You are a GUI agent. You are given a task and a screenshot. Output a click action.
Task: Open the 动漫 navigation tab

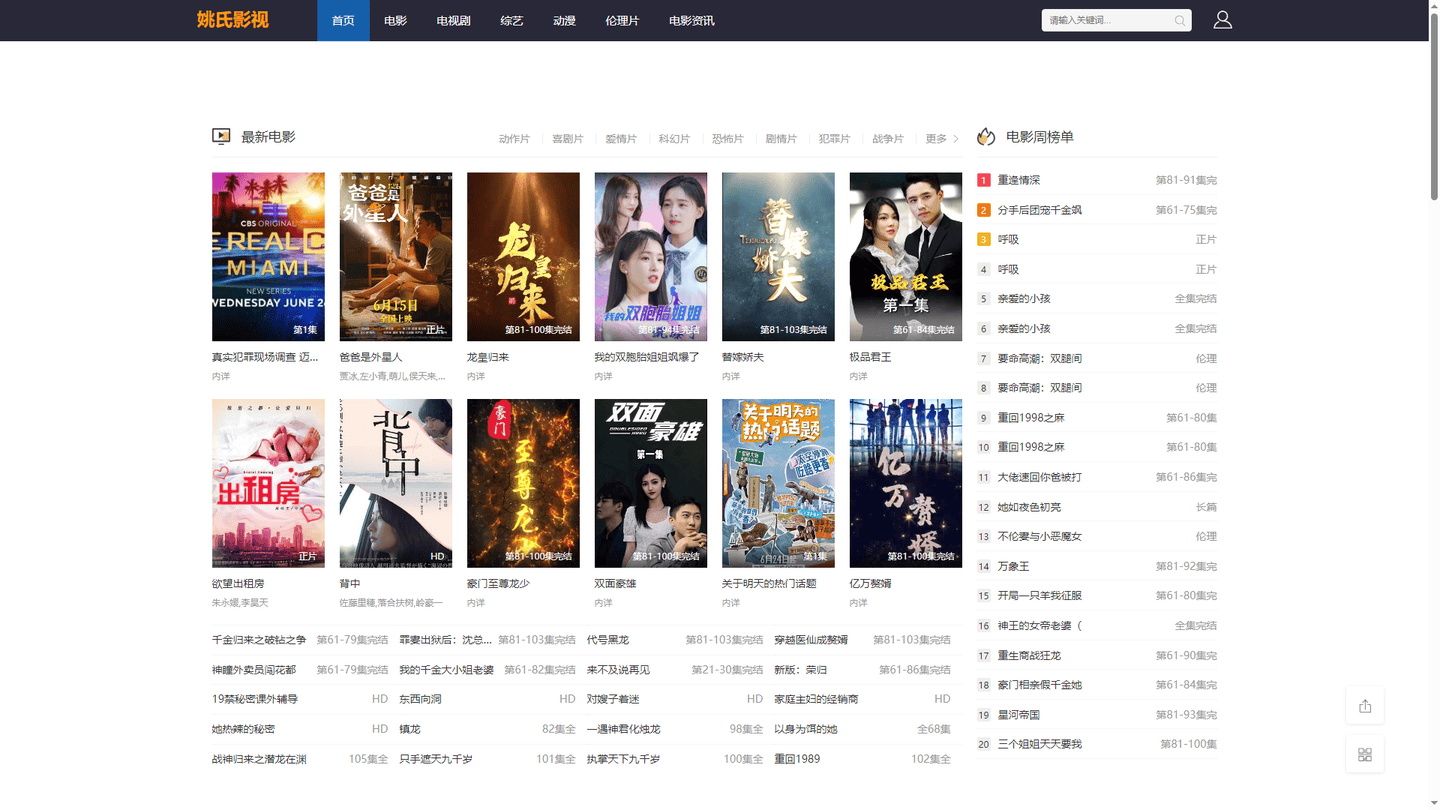tap(565, 20)
